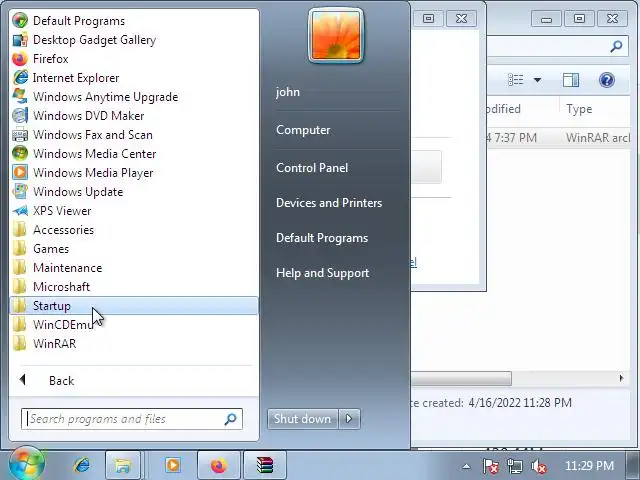640x480 pixels.
Task: Expand the WinRAR folder
Action: point(54,343)
